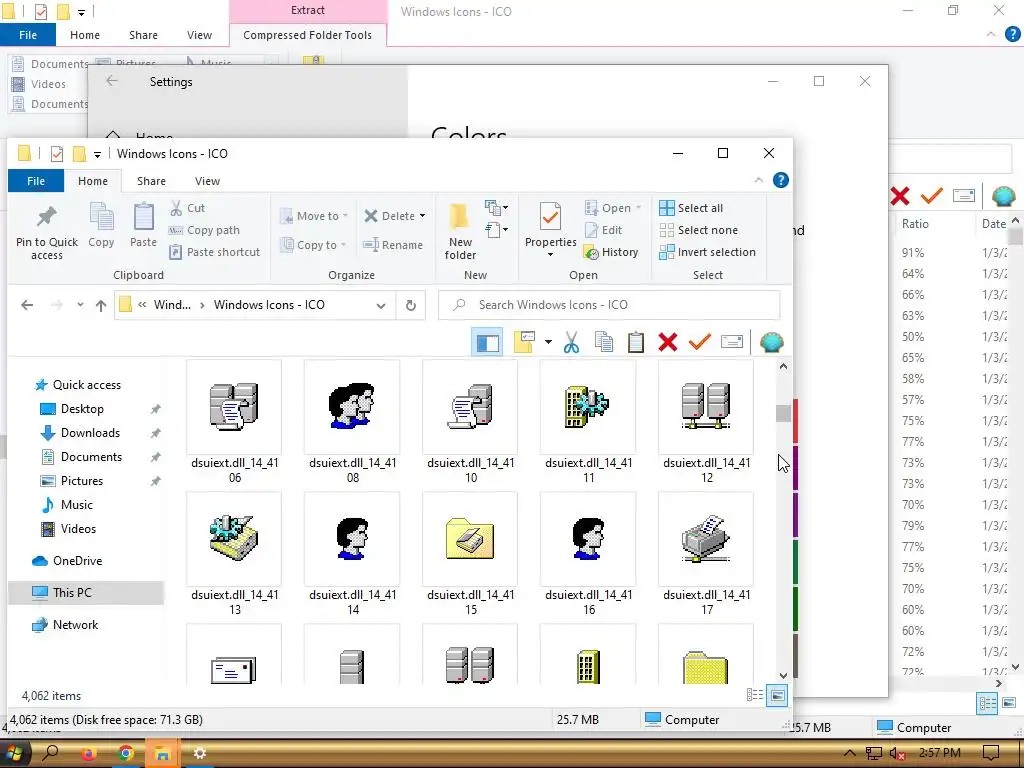Open the folder options toolbar dropdown
Viewport: 1024px width, 768px height.
pos(548,342)
